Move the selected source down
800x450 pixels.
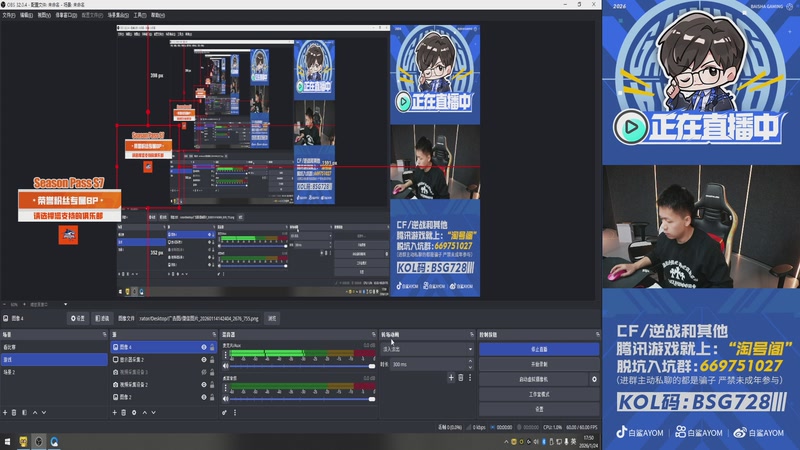154,412
